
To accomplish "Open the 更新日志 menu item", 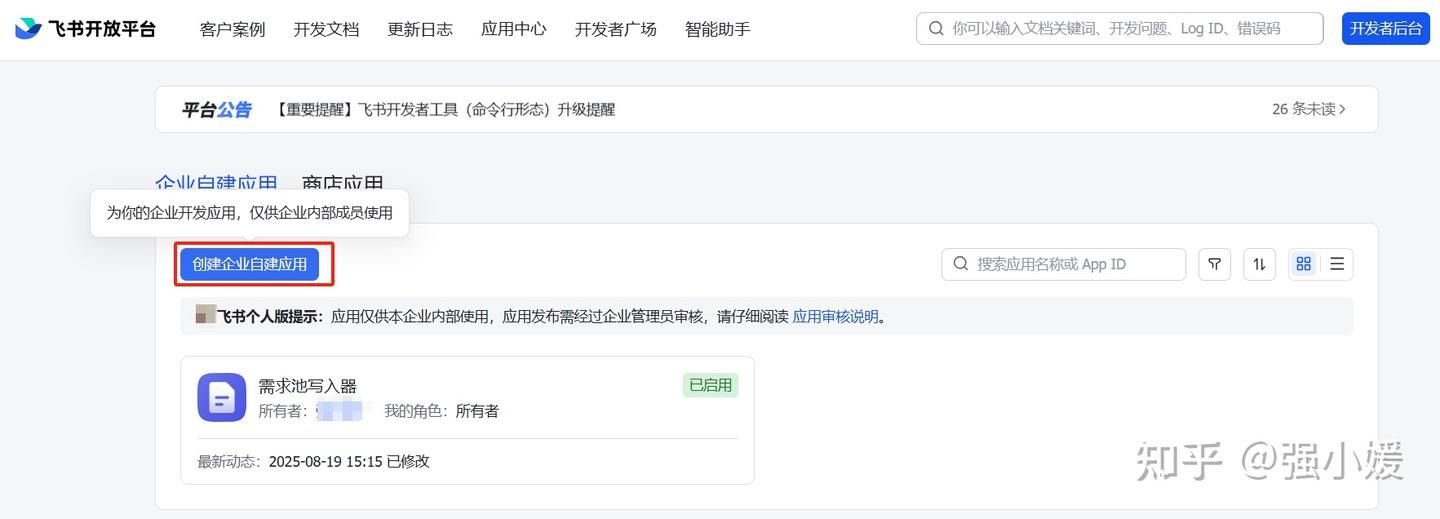I will click(420, 29).
